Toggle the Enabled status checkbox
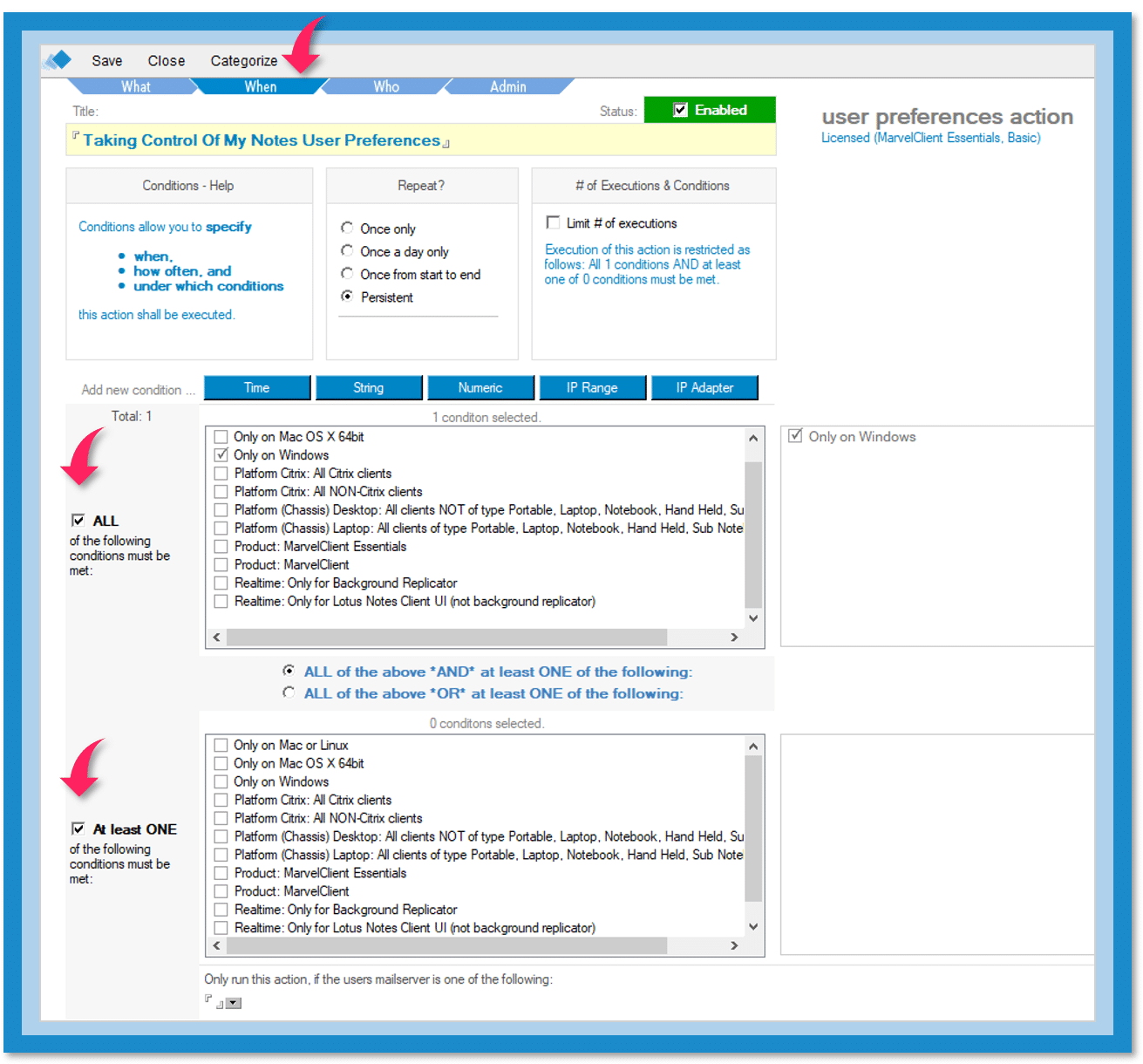Viewport: 1143px width, 1064px height. click(x=681, y=110)
